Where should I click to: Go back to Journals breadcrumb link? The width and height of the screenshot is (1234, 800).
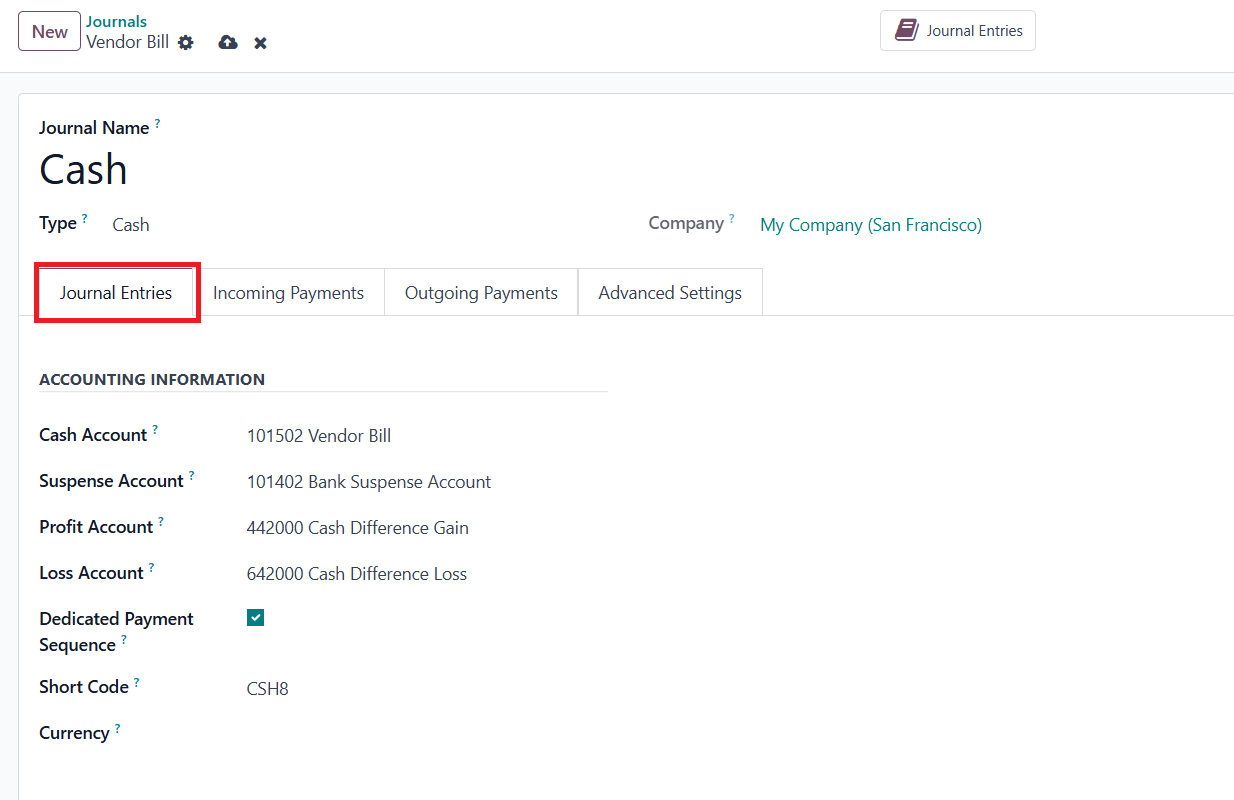point(116,21)
